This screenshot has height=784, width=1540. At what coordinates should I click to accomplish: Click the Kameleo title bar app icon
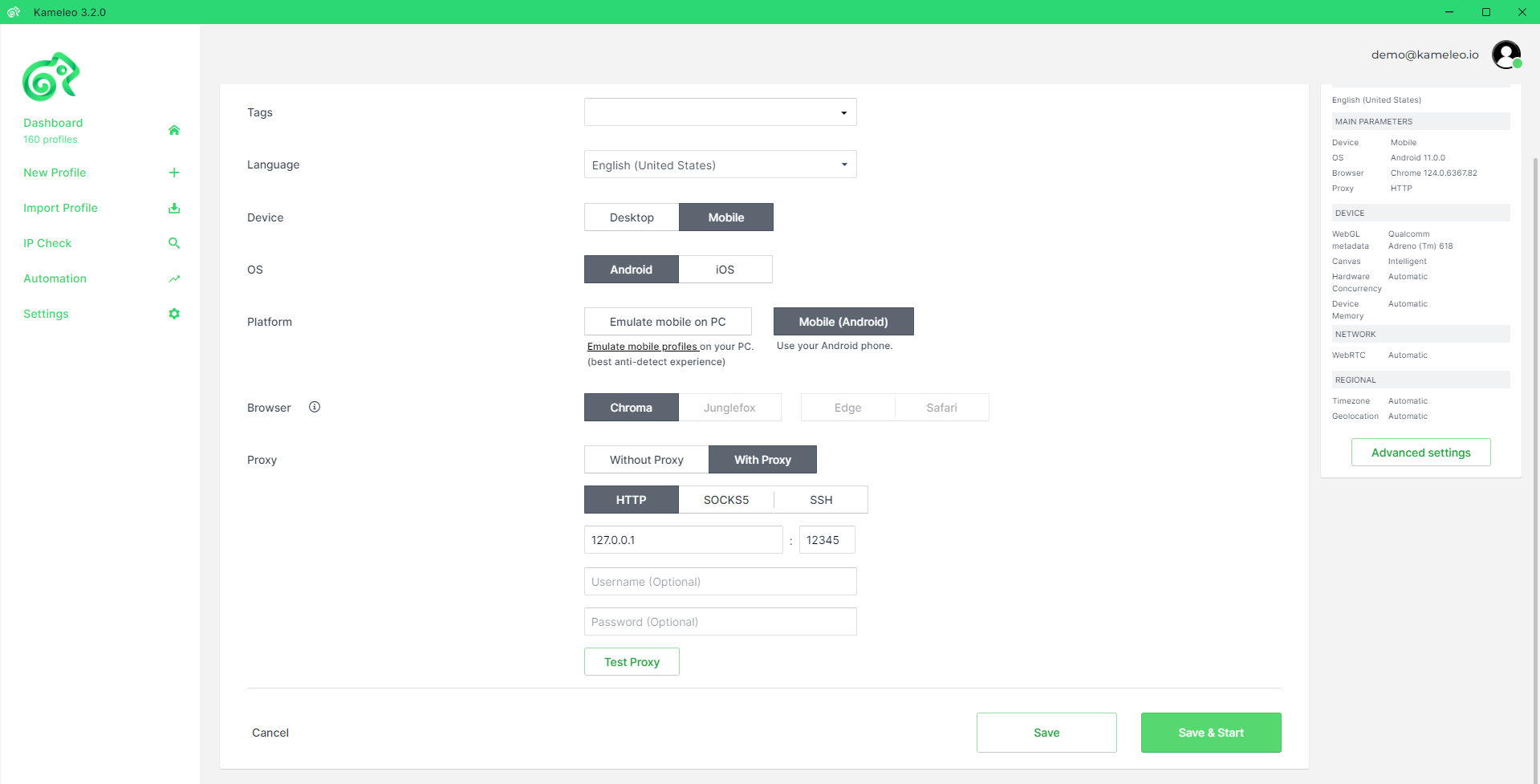coord(14,12)
